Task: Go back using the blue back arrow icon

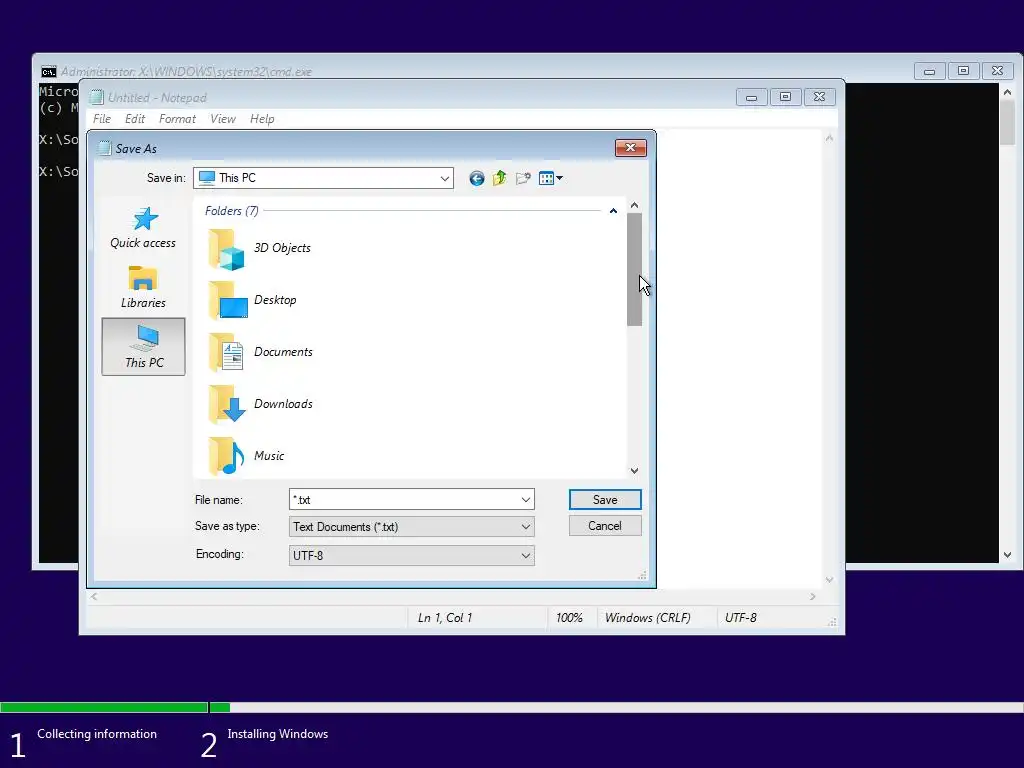Action: coord(477,178)
